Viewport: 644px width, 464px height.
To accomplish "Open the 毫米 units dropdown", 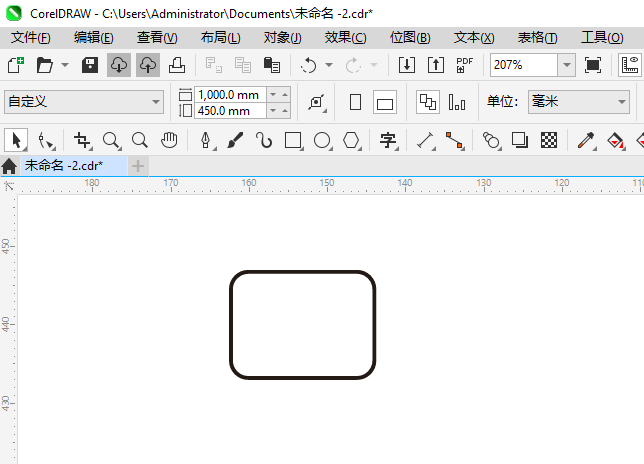I will tap(620, 102).
